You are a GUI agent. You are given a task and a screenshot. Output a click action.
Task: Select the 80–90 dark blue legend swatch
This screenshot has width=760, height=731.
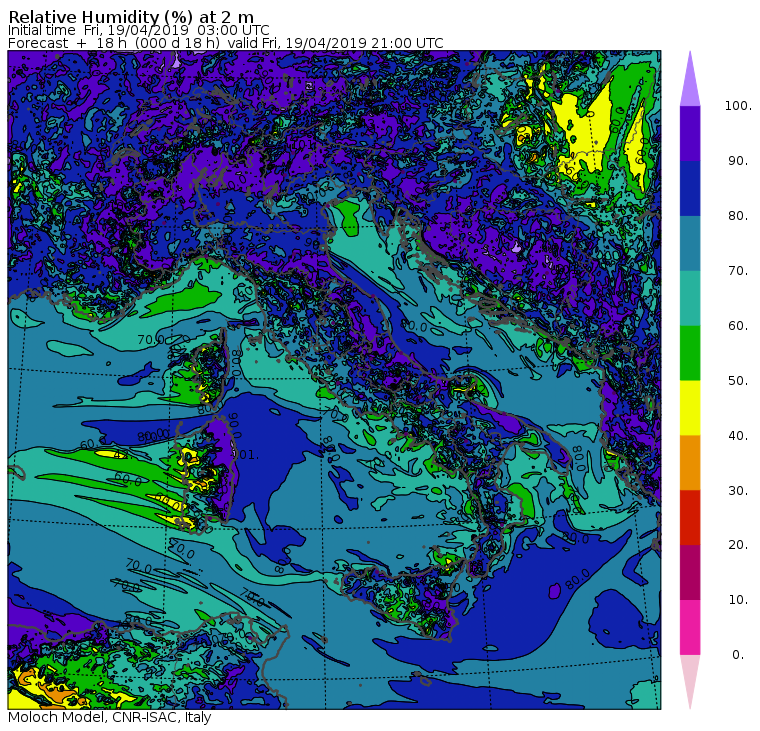(690, 188)
